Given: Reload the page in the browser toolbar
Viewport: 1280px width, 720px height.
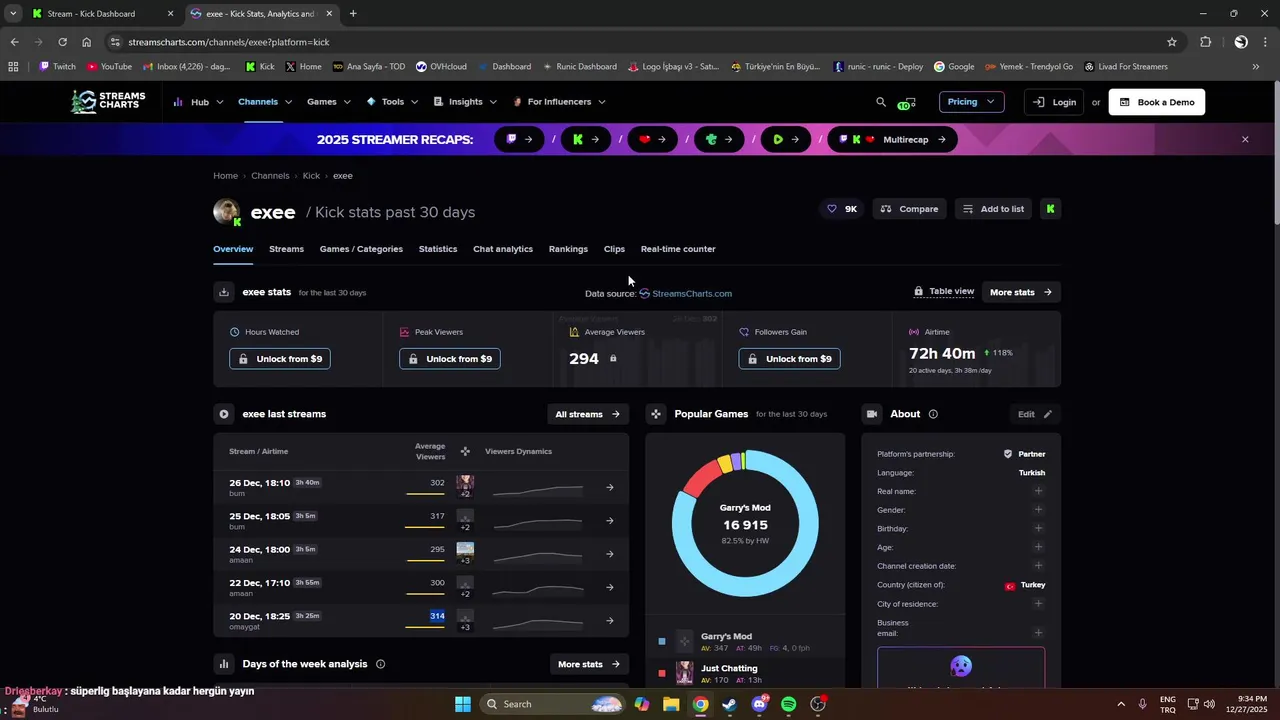Looking at the screenshot, I should (x=62, y=42).
